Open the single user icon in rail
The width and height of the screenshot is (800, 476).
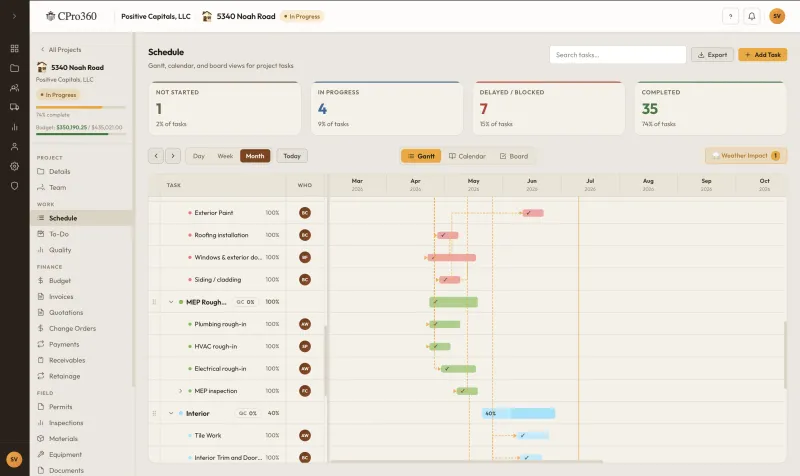coord(14,146)
